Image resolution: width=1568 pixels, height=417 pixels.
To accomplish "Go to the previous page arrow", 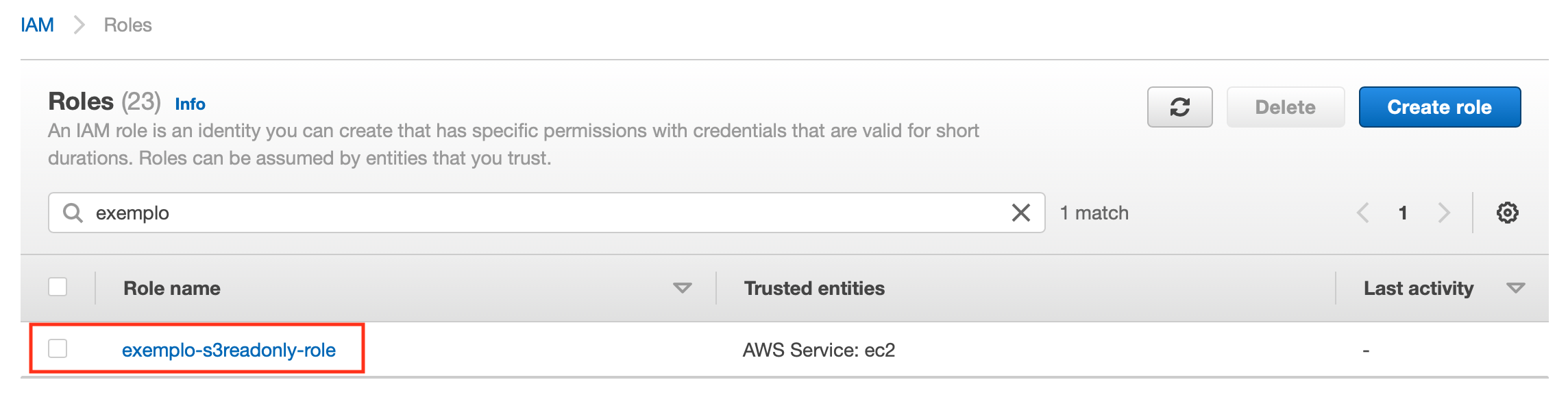I will point(1362,213).
